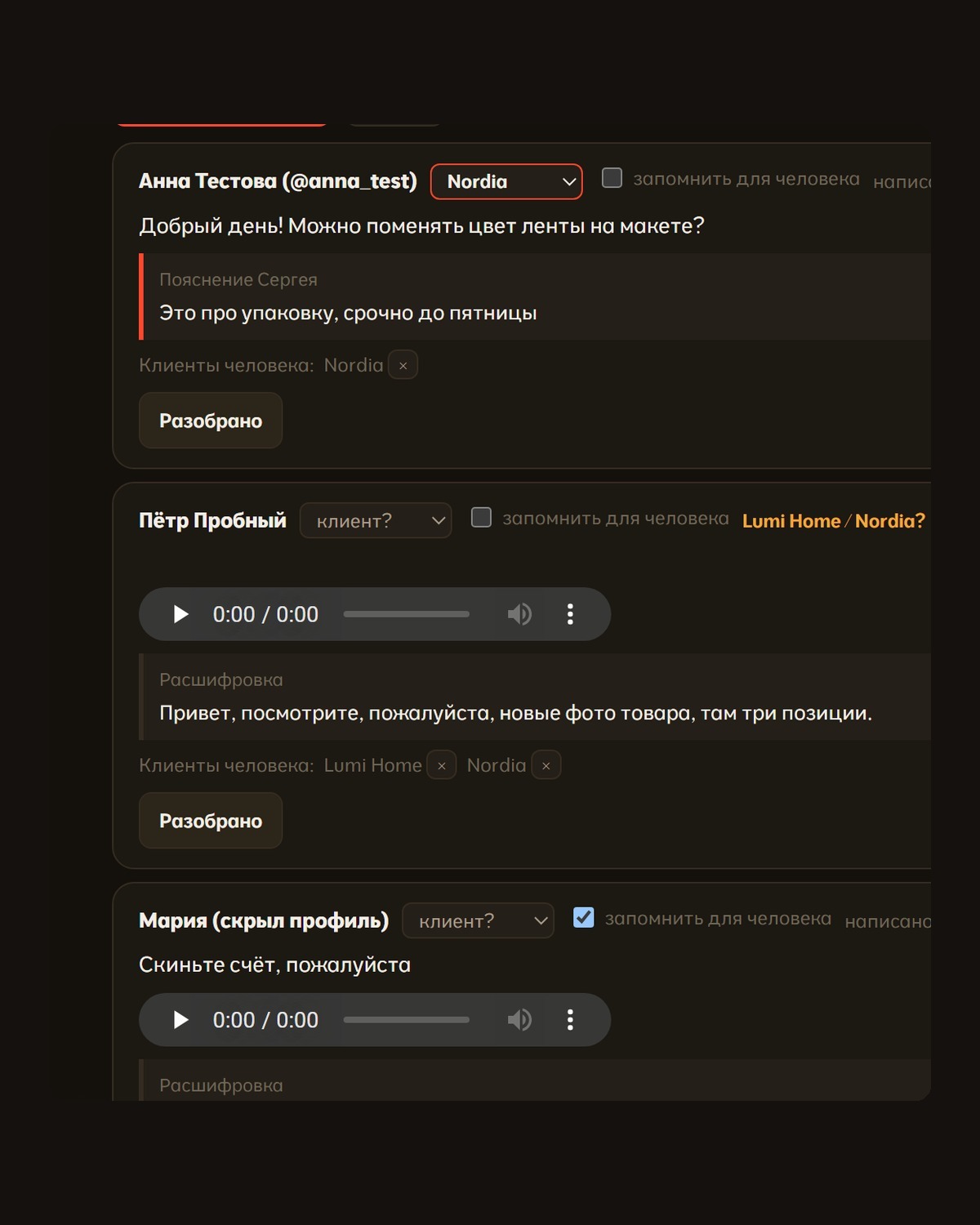The height and width of the screenshot is (1225, 980).
Task: Click the name Мария (скрыл профиль)
Action: 264,920
